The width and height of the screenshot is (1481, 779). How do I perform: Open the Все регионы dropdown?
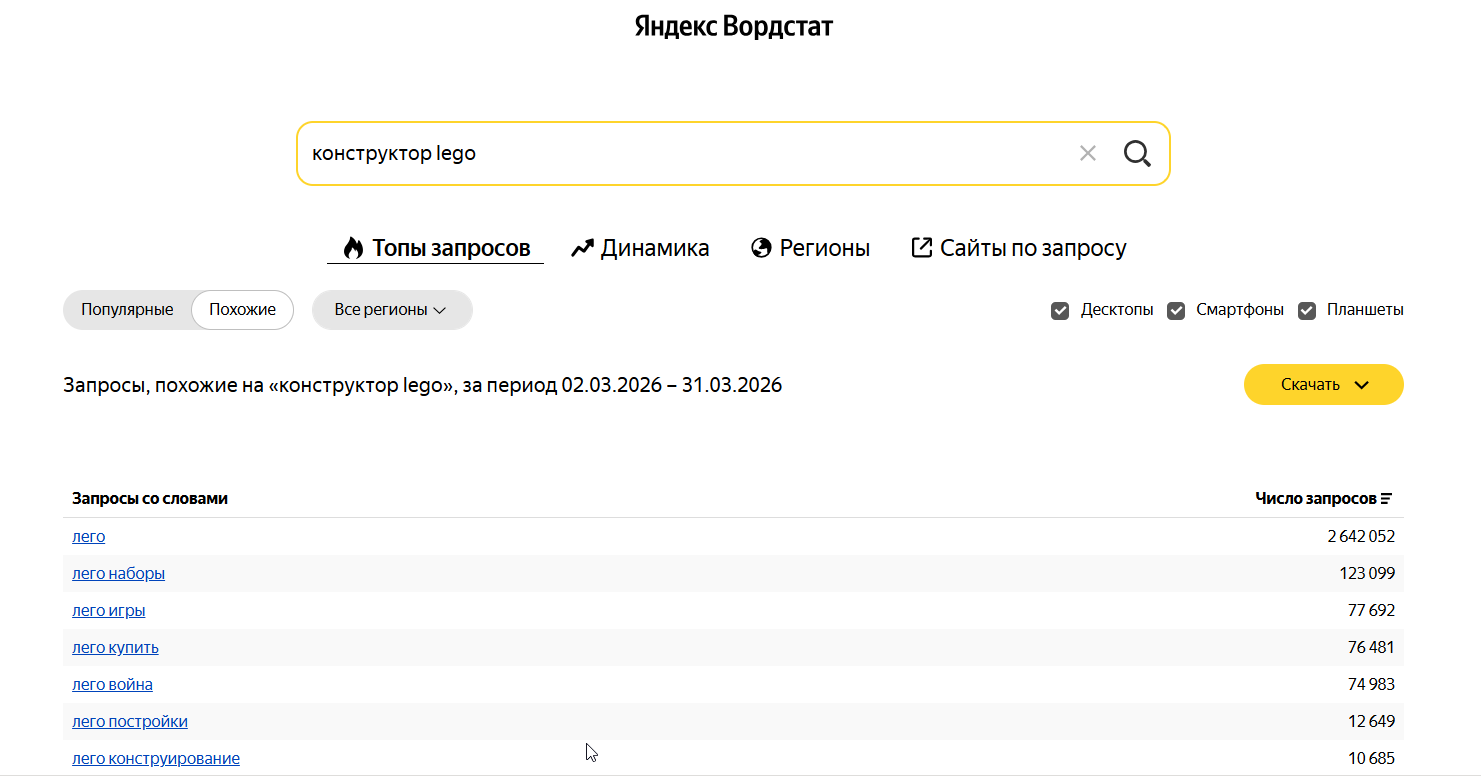point(392,310)
